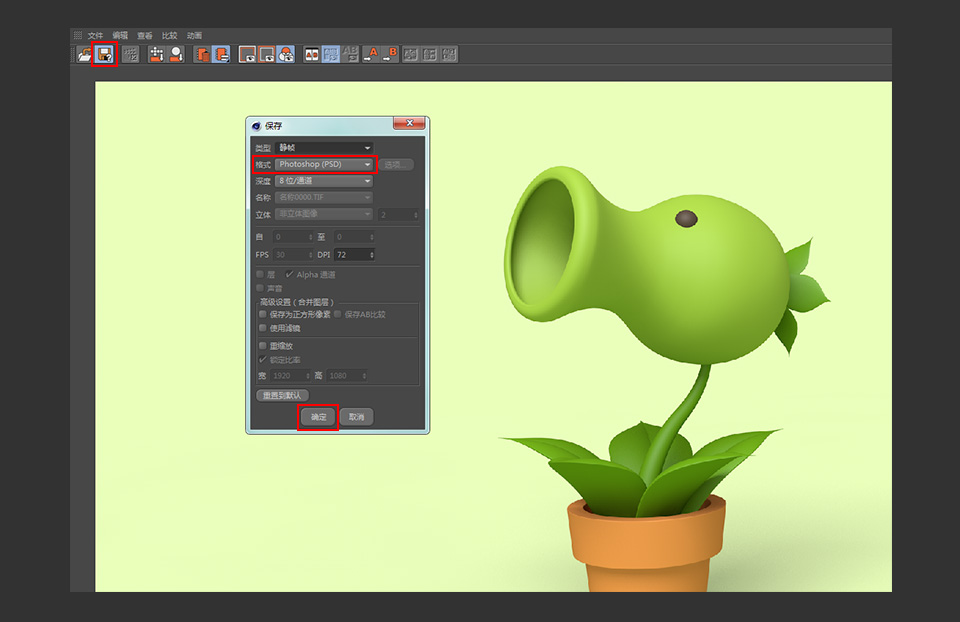Click the Save As floppy disk icon
The width and height of the screenshot is (960, 622).
coord(105,54)
